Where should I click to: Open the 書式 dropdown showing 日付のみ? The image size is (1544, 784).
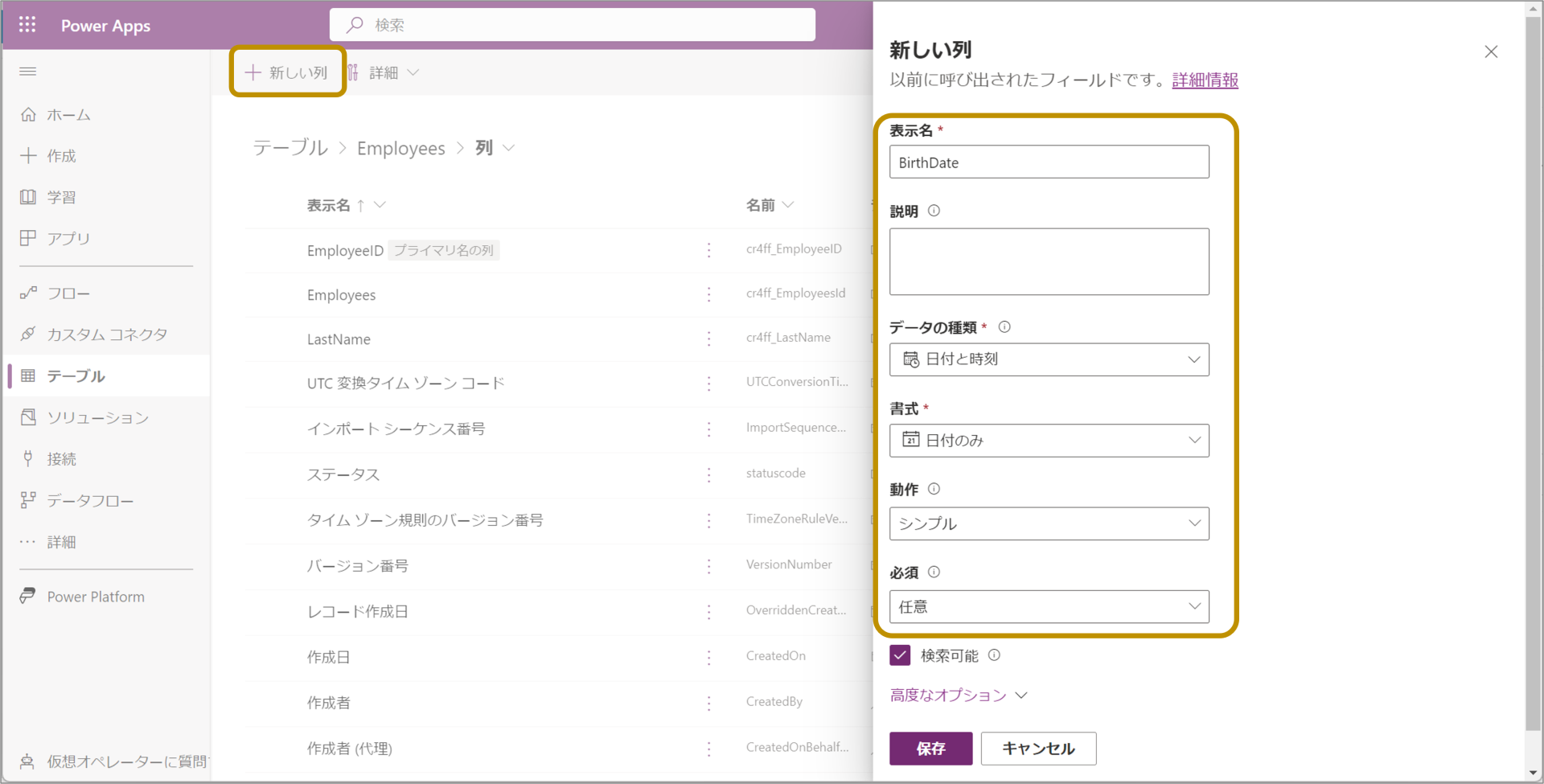pyautogui.click(x=1049, y=441)
